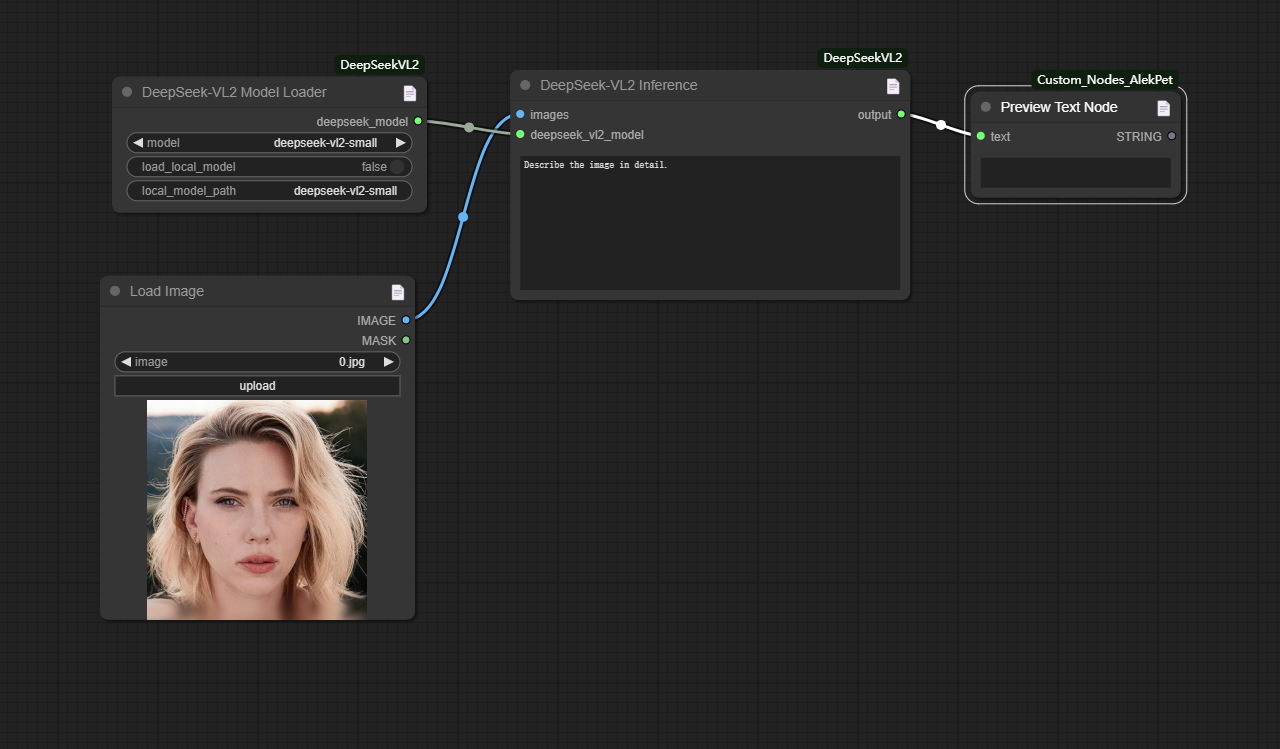
Task: Select the previous model with the left arrow
Action: [x=138, y=143]
